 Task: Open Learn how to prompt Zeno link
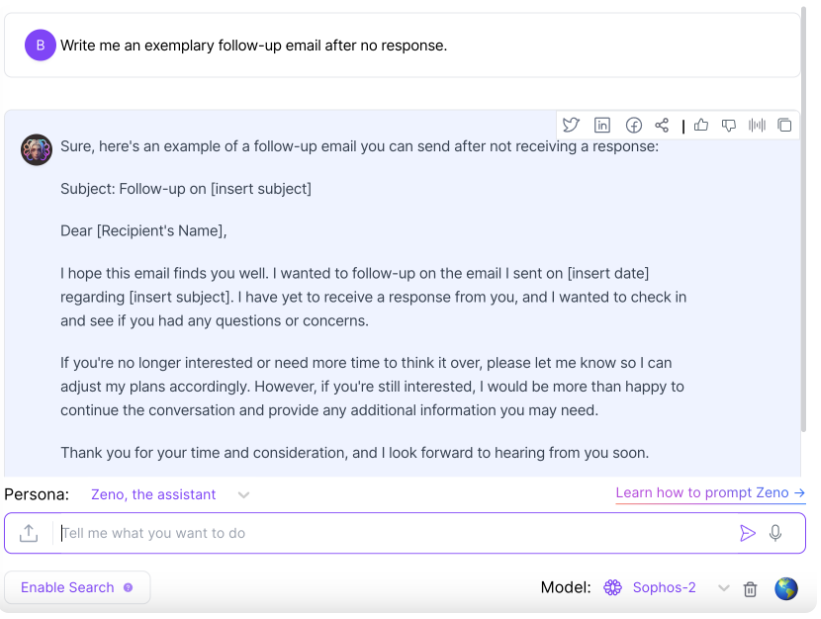710,493
